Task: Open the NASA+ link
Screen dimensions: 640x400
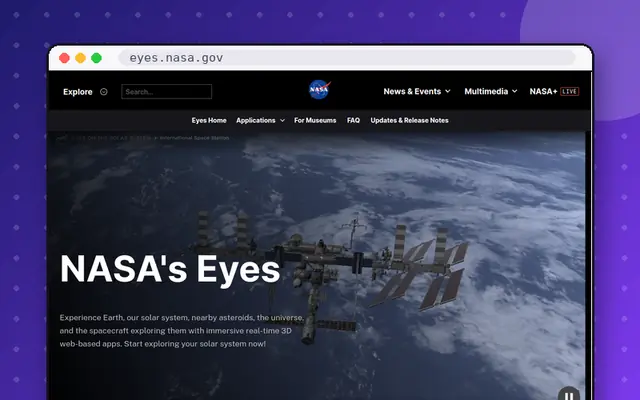Action: tap(543, 91)
